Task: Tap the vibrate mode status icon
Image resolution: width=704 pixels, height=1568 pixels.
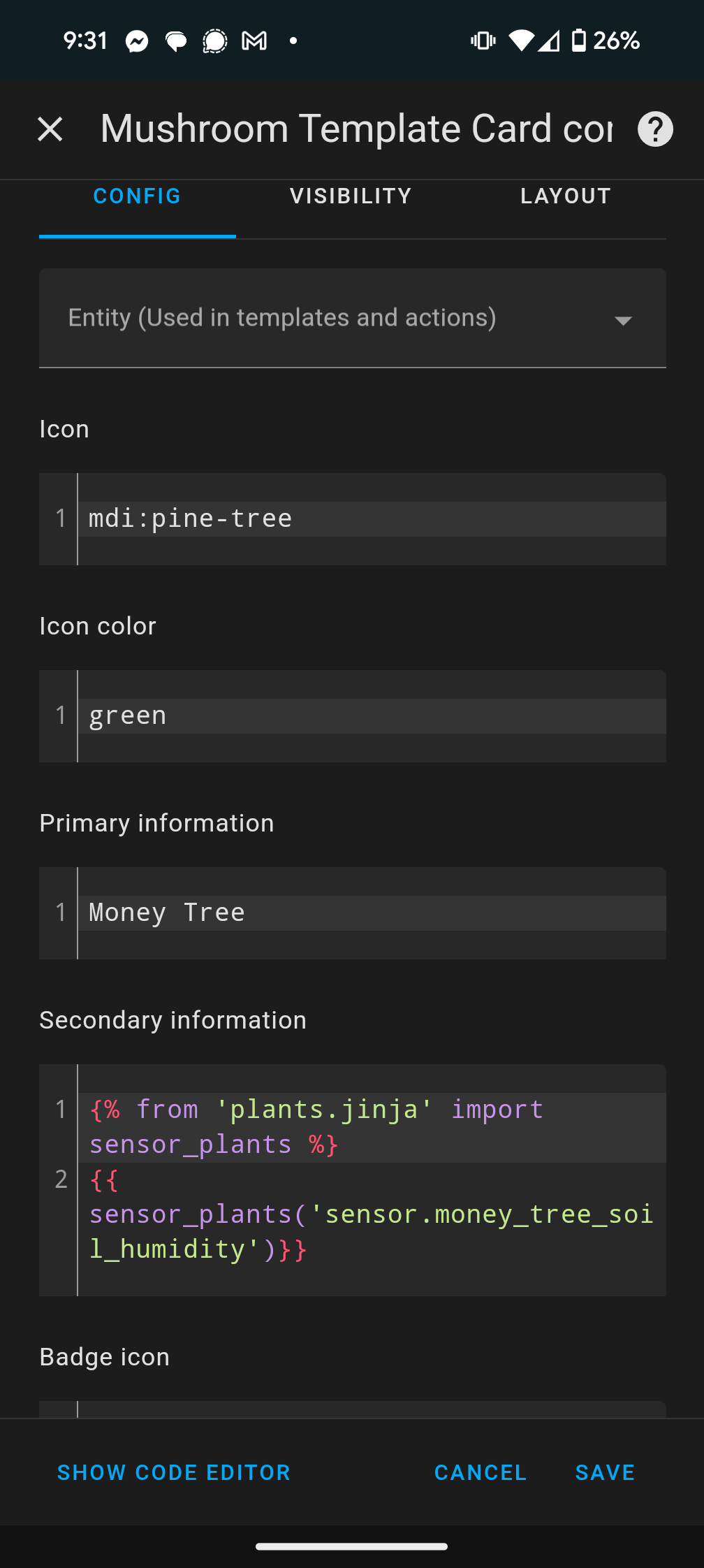Action: (x=483, y=41)
